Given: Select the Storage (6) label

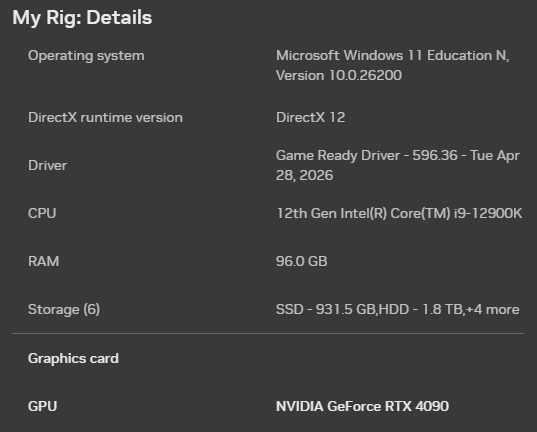Looking at the screenshot, I should [x=64, y=310].
